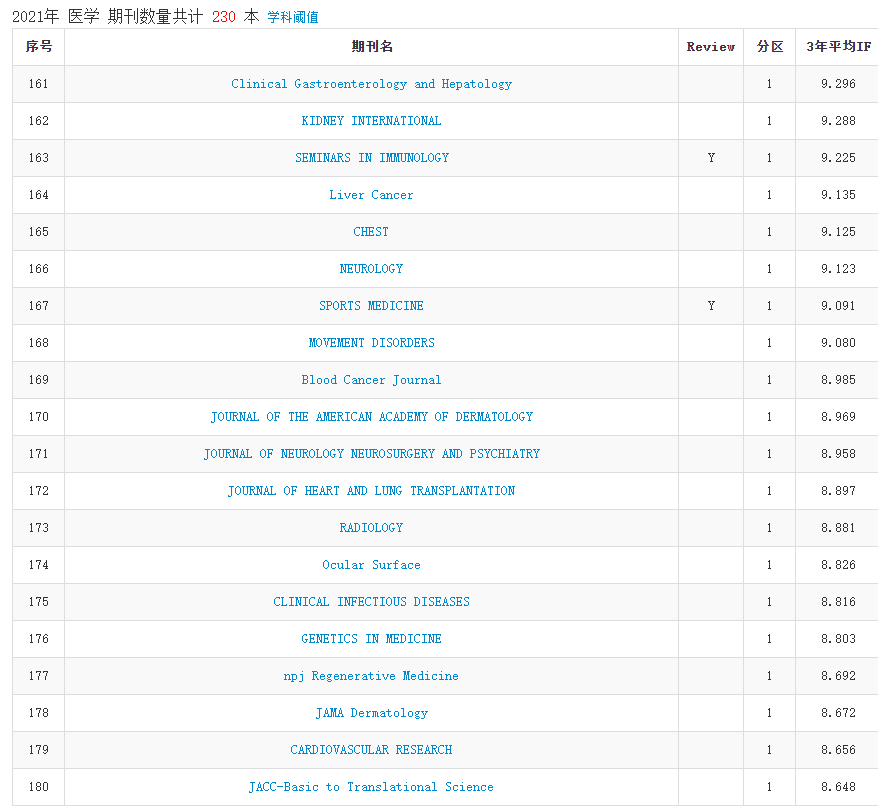Open Journal of Heart and Lung Transplantation
878x806 pixels.
point(371,491)
